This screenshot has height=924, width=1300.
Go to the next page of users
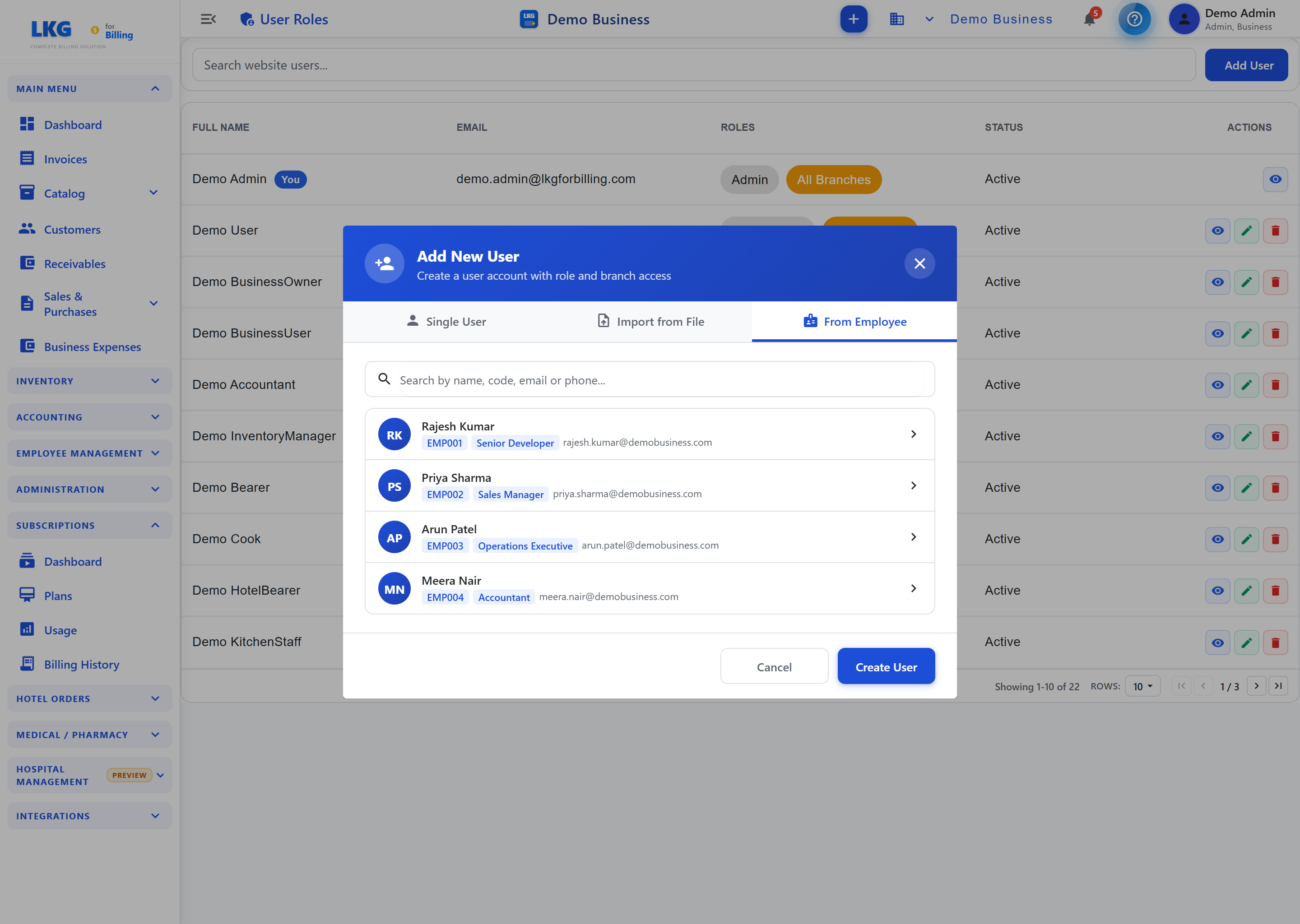tap(1257, 686)
